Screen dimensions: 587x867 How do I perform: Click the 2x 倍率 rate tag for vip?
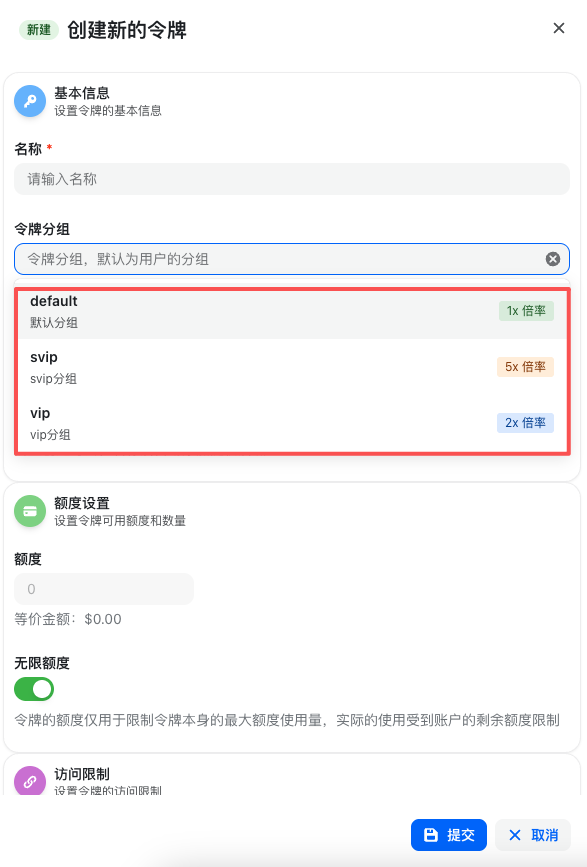(x=526, y=422)
